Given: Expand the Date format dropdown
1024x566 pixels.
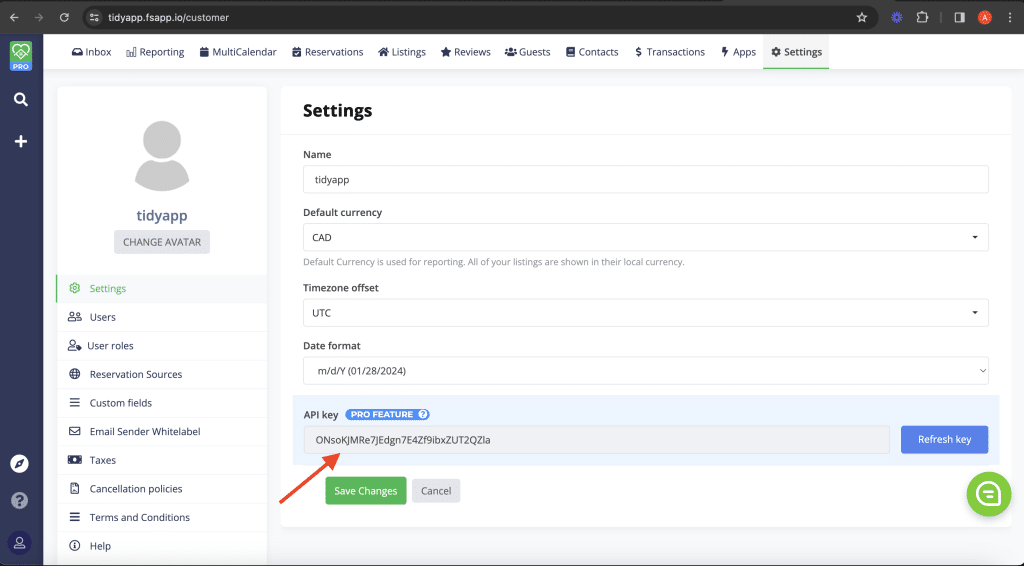Looking at the screenshot, I should coord(645,371).
